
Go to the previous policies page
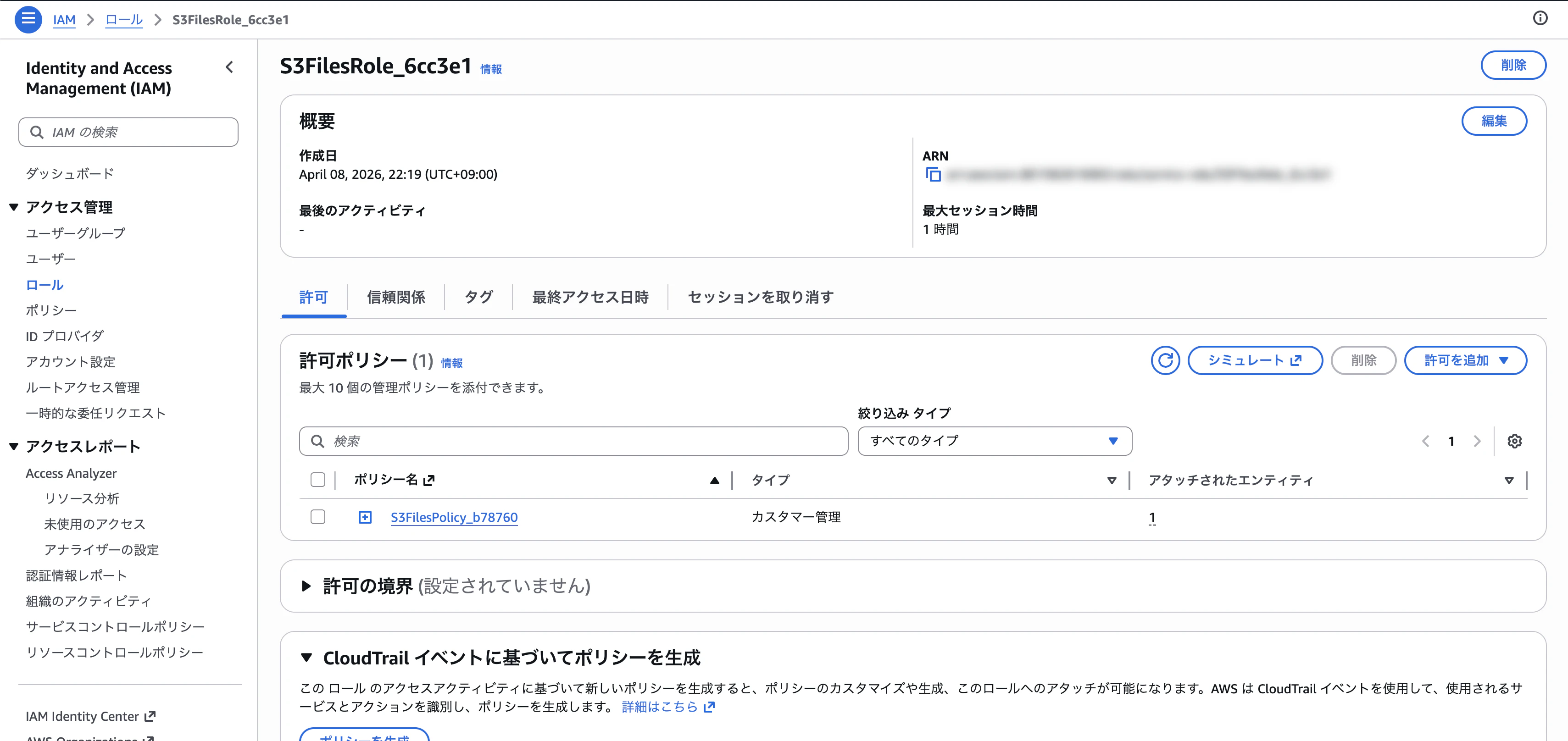1426,441
